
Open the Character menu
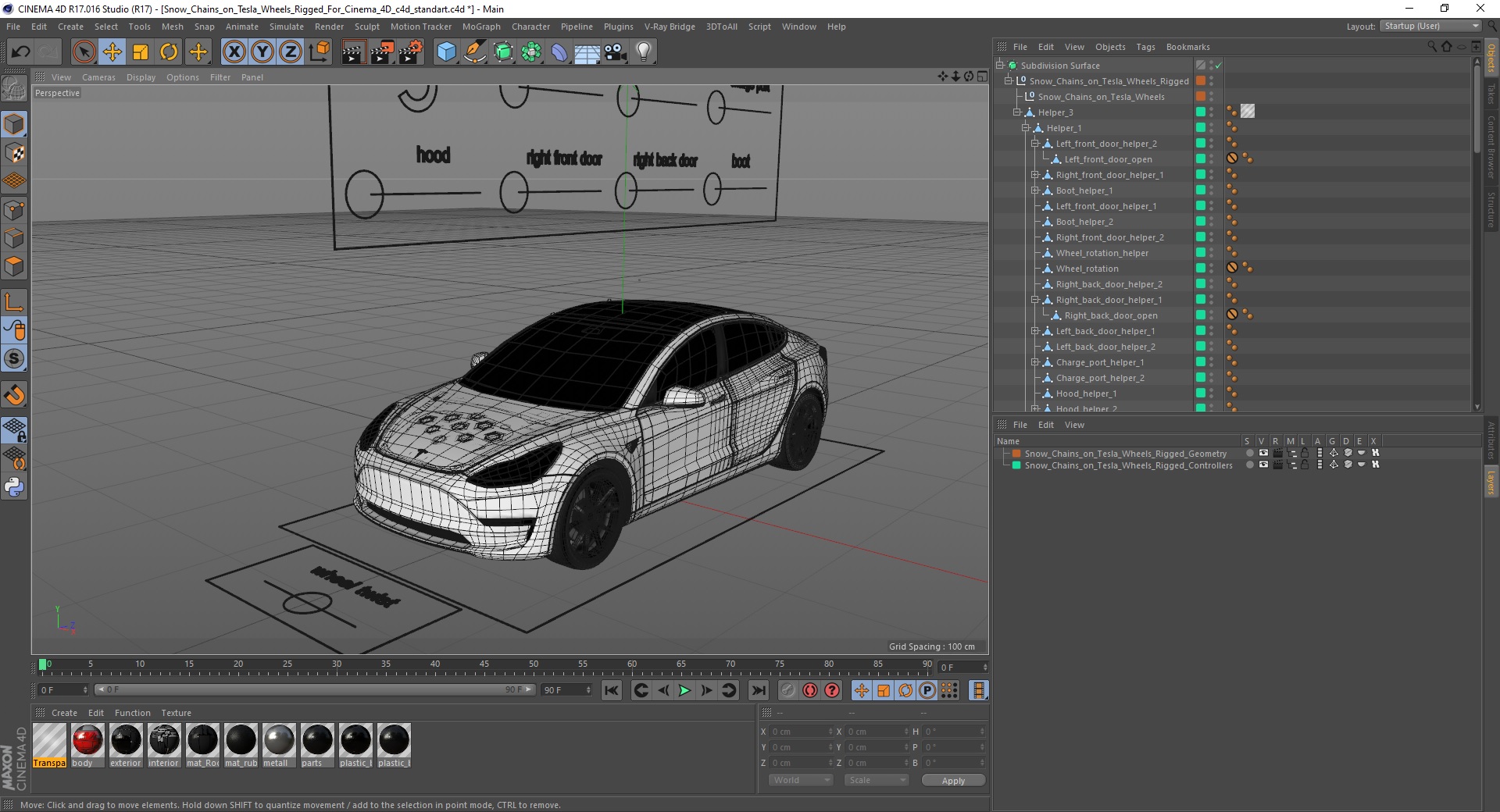pos(530,27)
